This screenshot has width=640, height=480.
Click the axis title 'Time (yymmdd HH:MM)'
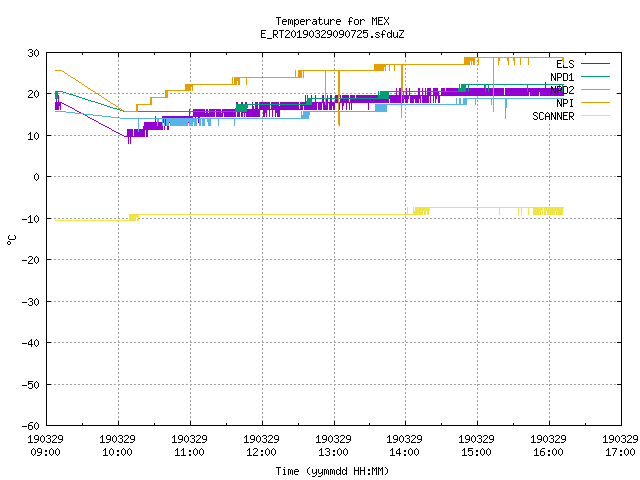(332, 471)
